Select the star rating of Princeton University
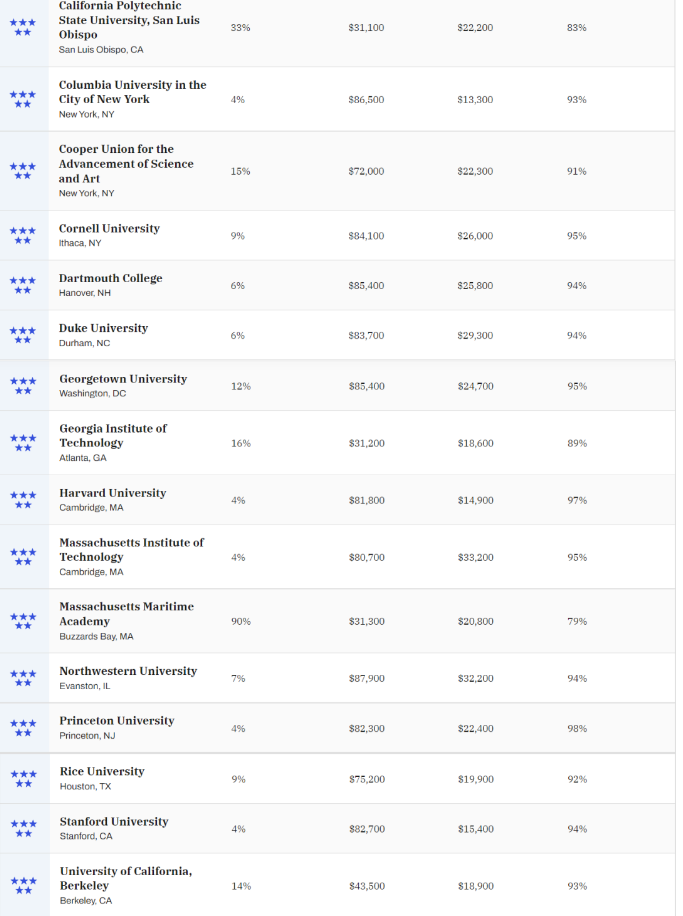This screenshot has height=916, width=683. pyautogui.click(x=23, y=728)
